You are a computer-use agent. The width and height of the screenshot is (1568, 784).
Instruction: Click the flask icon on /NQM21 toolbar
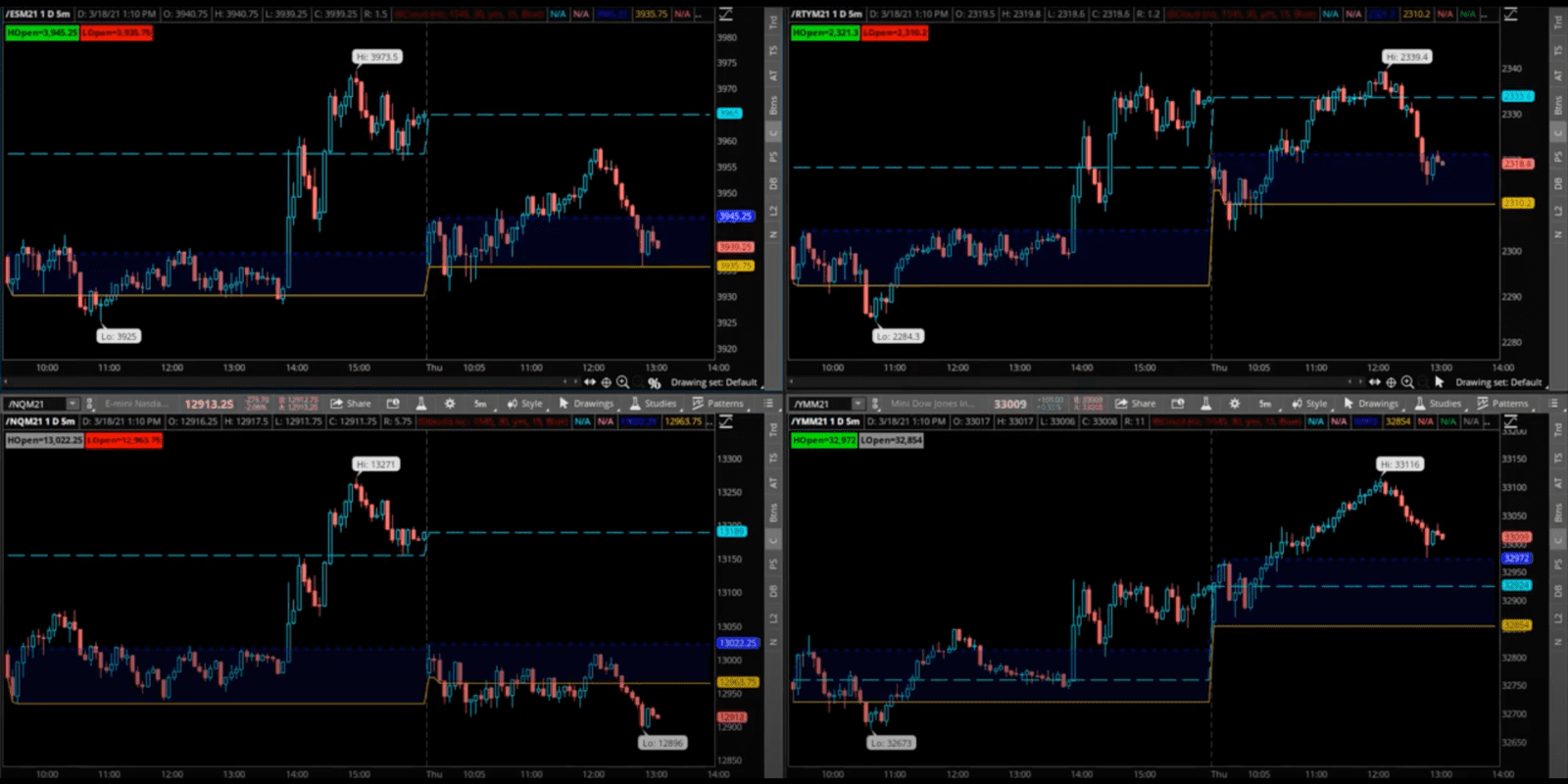pyautogui.click(x=421, y=404)
